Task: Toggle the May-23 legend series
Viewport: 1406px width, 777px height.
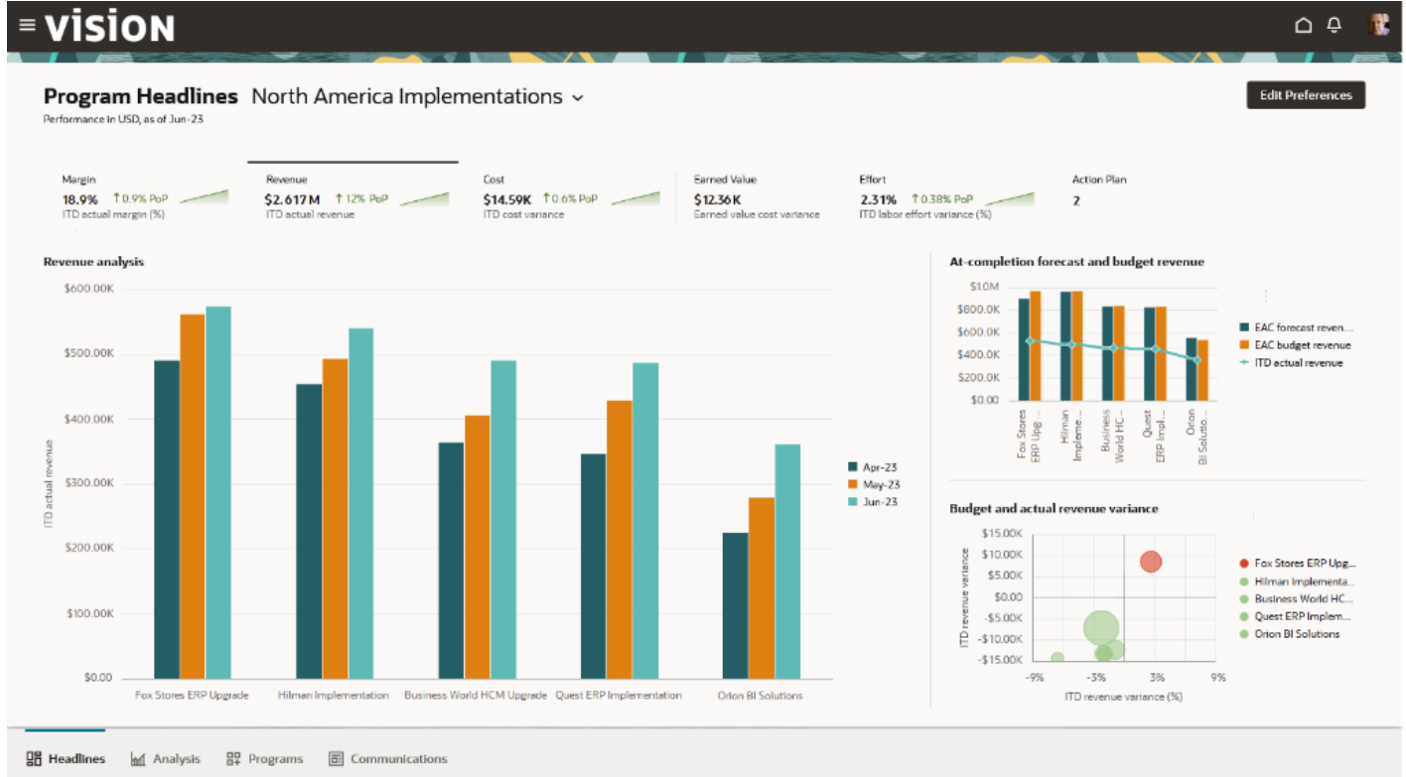Action: point(873,484)
